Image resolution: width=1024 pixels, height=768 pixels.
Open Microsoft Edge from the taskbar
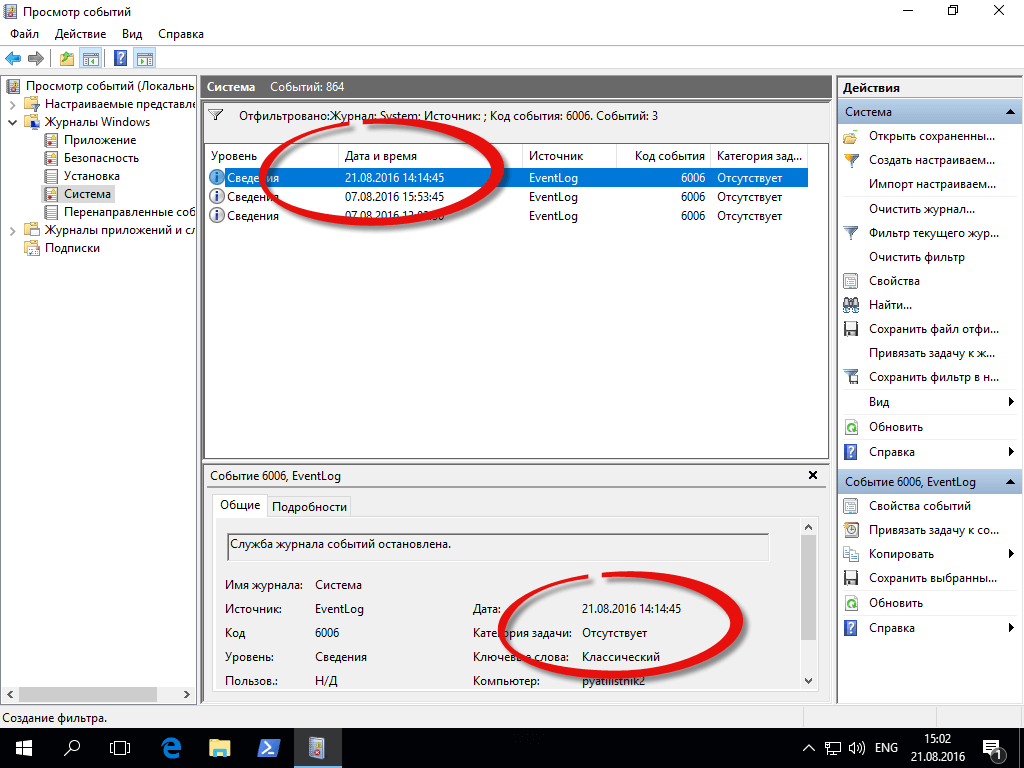171,747
